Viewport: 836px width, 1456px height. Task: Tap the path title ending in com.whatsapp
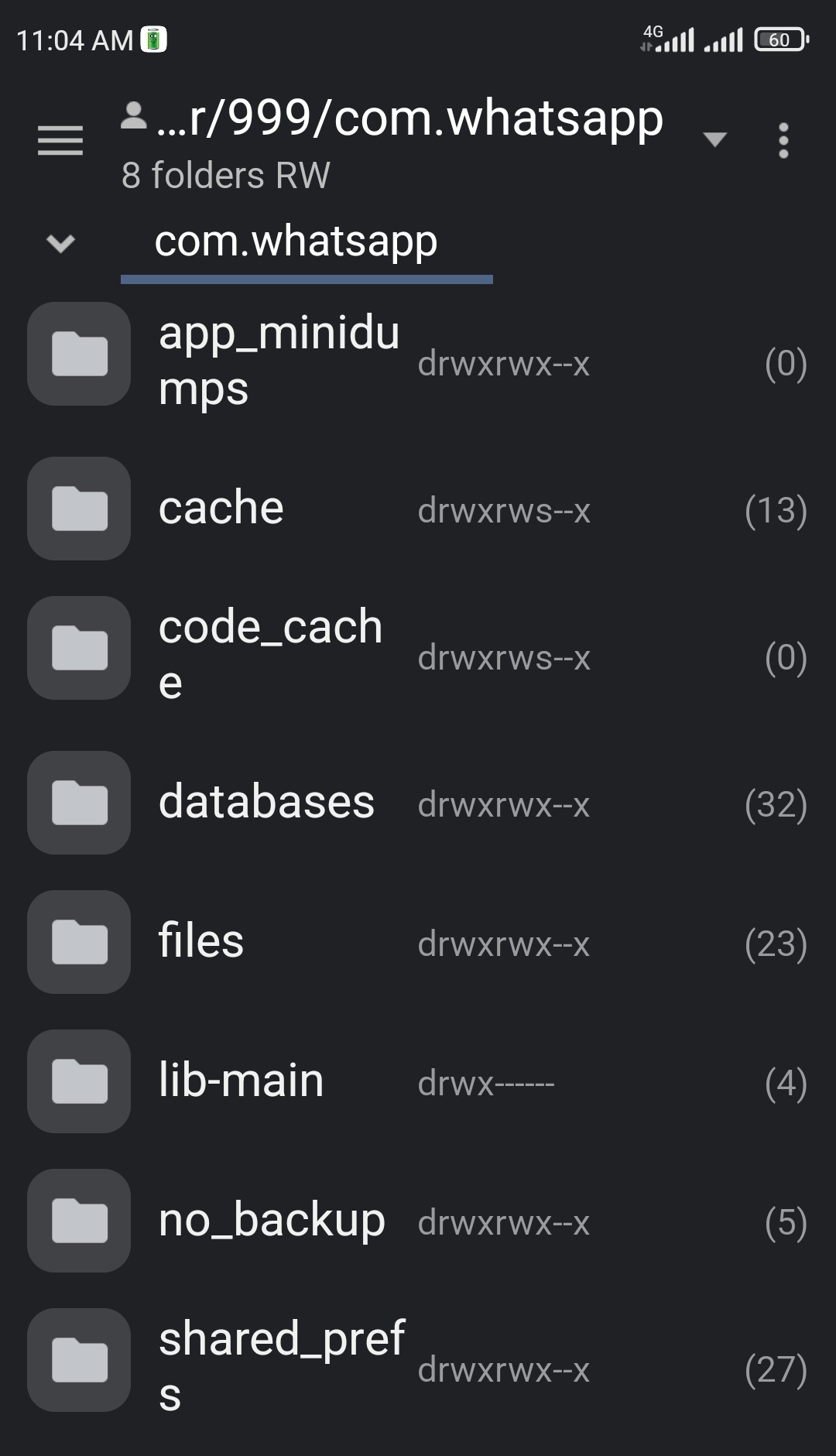click(x=410, y=118)
